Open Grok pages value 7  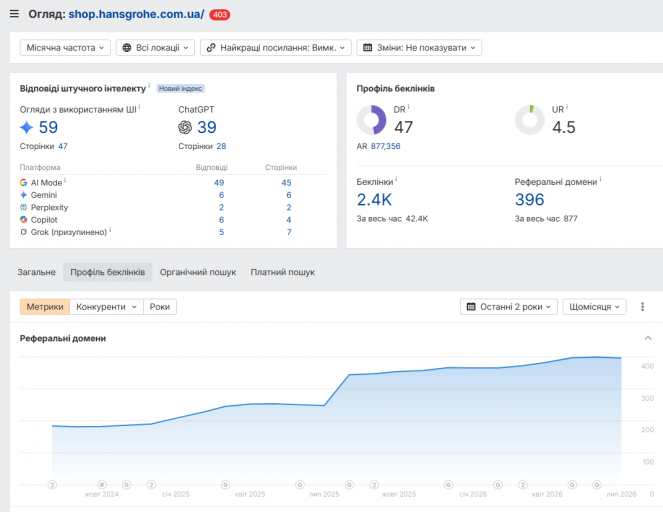tap(289, 232)
